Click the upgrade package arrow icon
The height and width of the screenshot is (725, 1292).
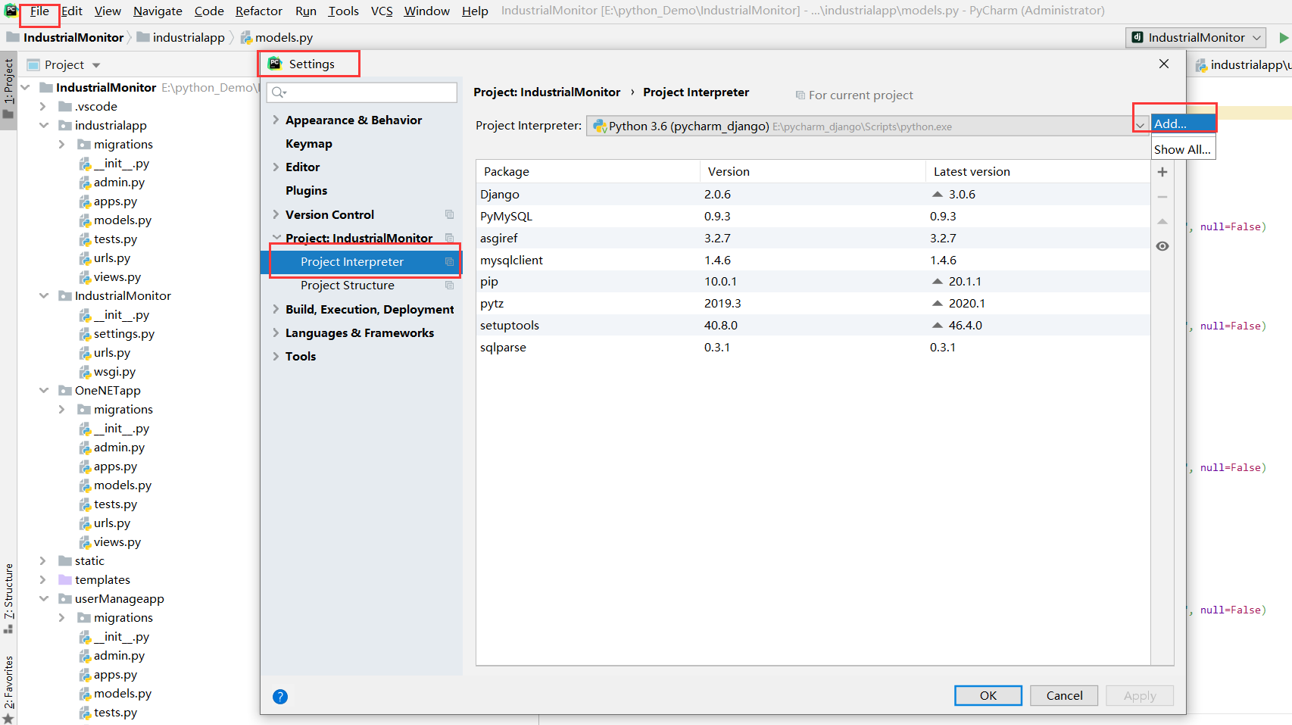[1162, 221]
